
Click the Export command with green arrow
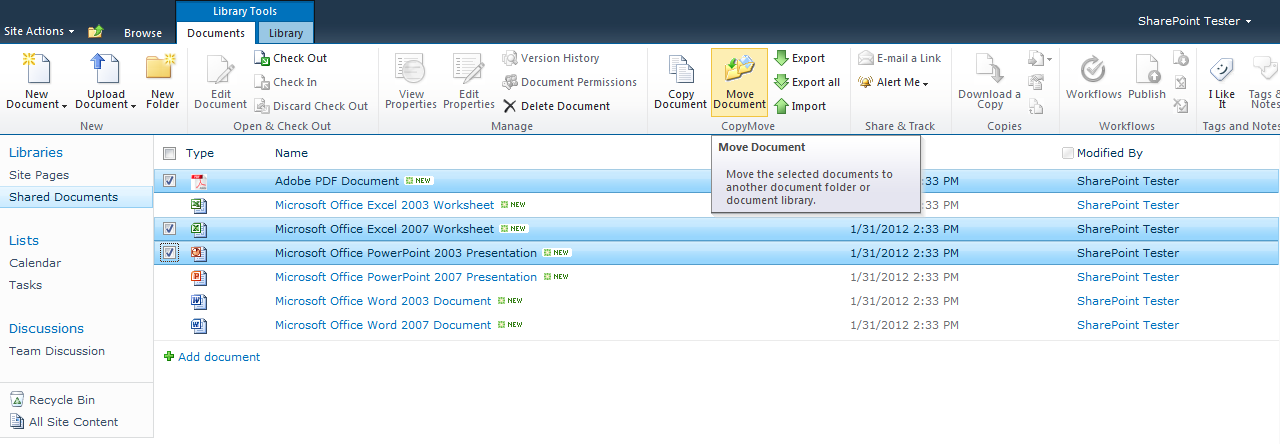[799, 58]
